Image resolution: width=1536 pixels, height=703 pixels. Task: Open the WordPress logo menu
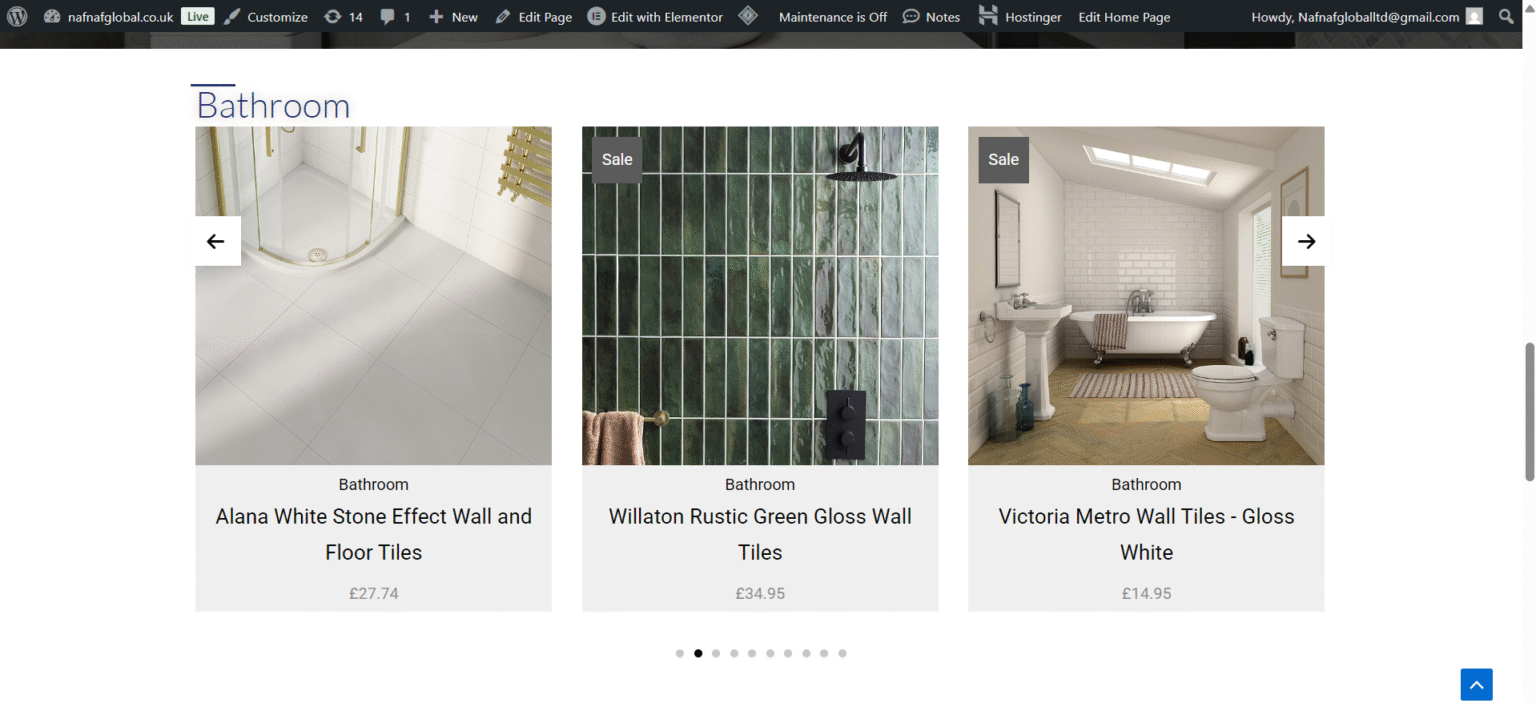point(17,16)
